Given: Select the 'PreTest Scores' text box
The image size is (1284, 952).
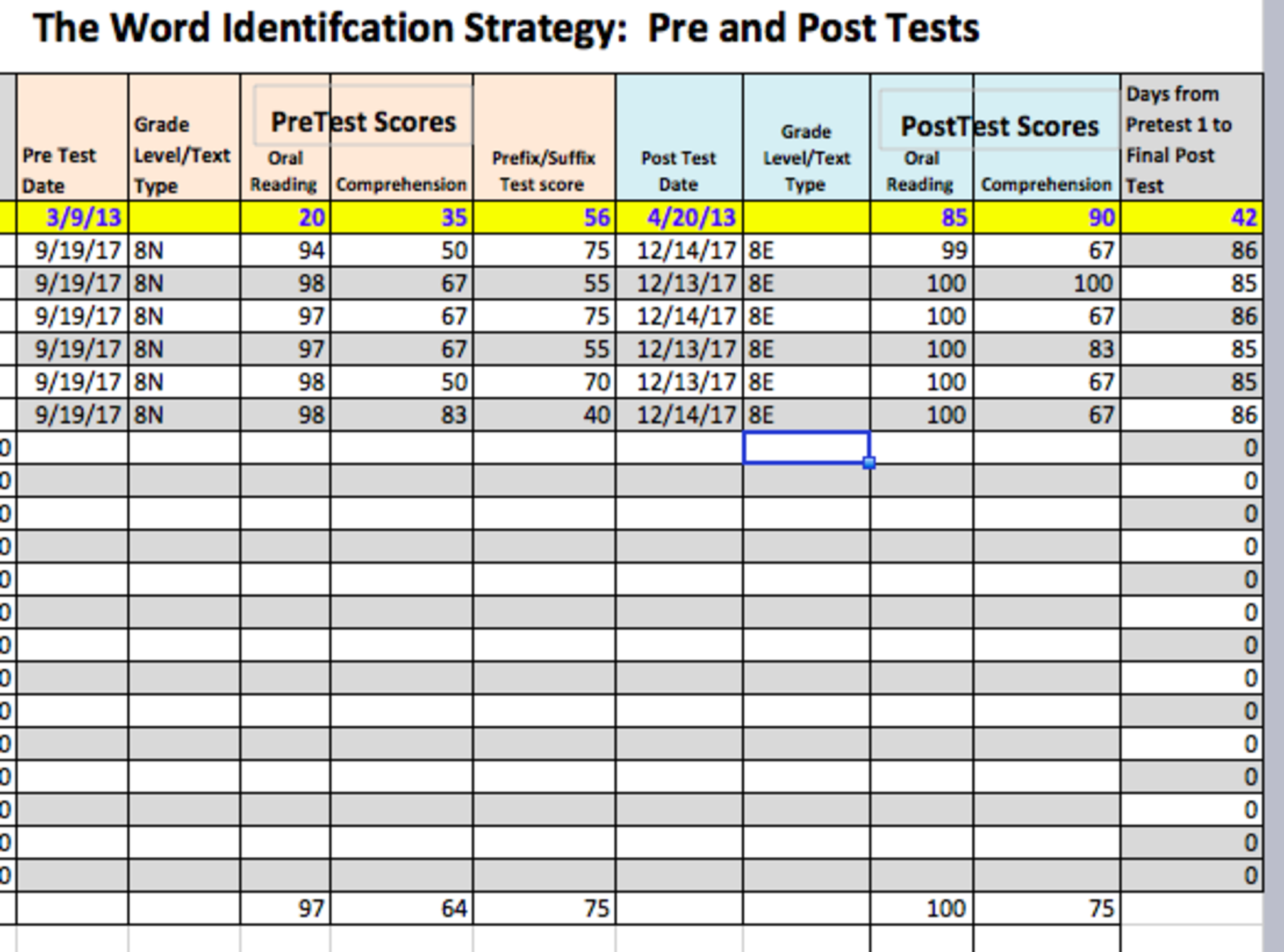Looking at the screenshot, I should pyautogui.click(x=363, y=122).
